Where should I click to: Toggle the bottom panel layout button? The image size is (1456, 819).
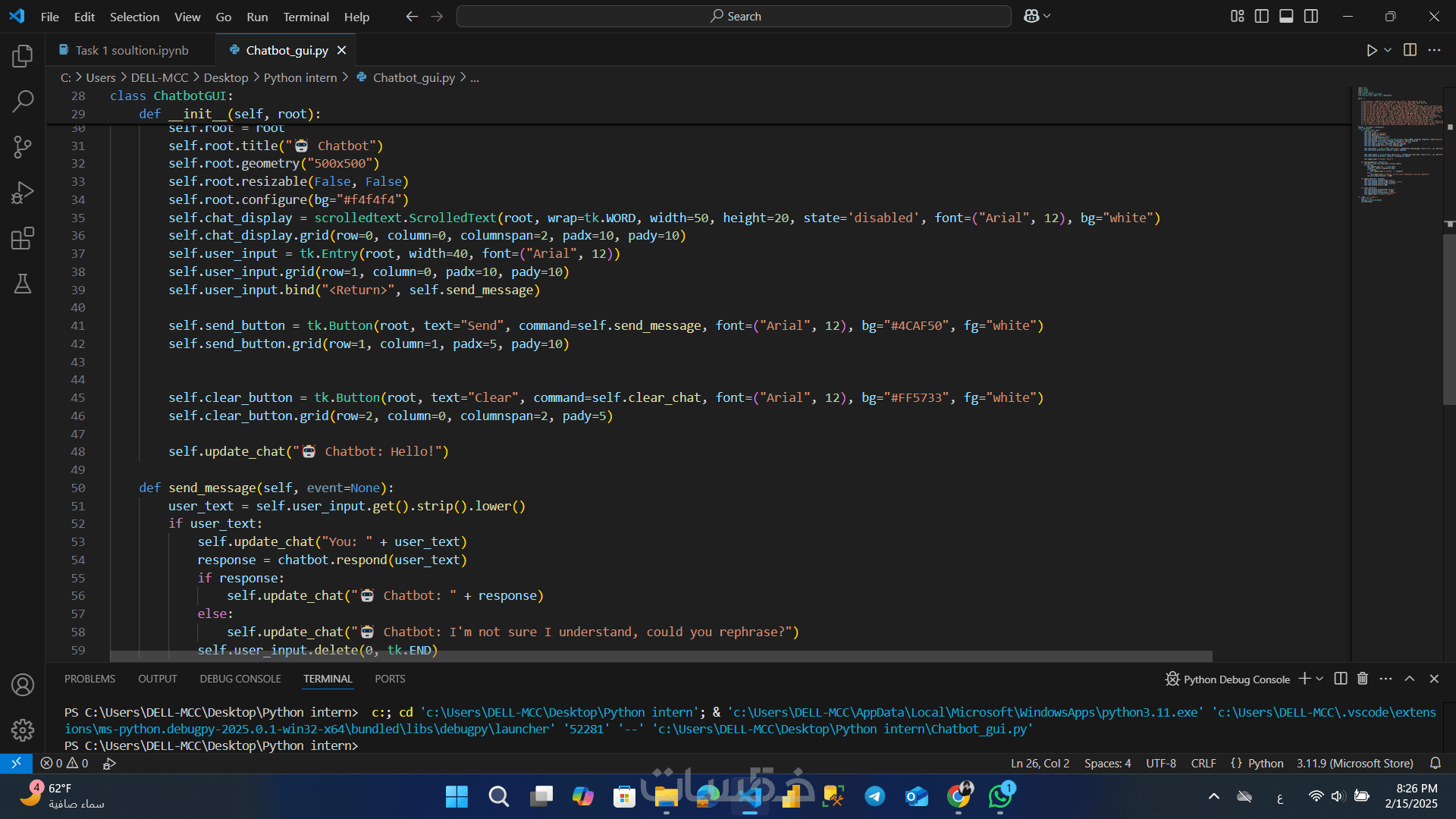[x=1286, y=16]
